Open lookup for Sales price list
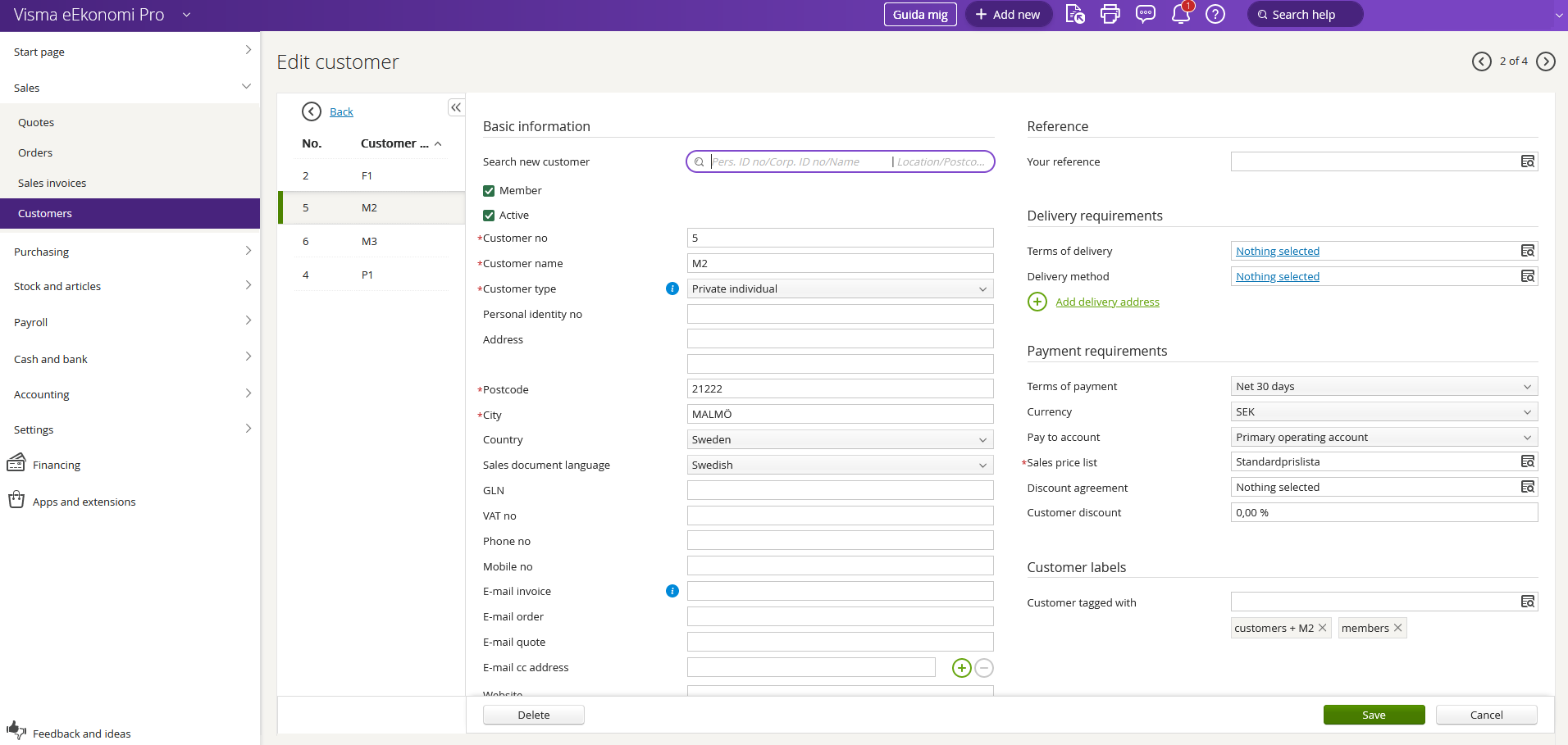 pos(1527,462)
